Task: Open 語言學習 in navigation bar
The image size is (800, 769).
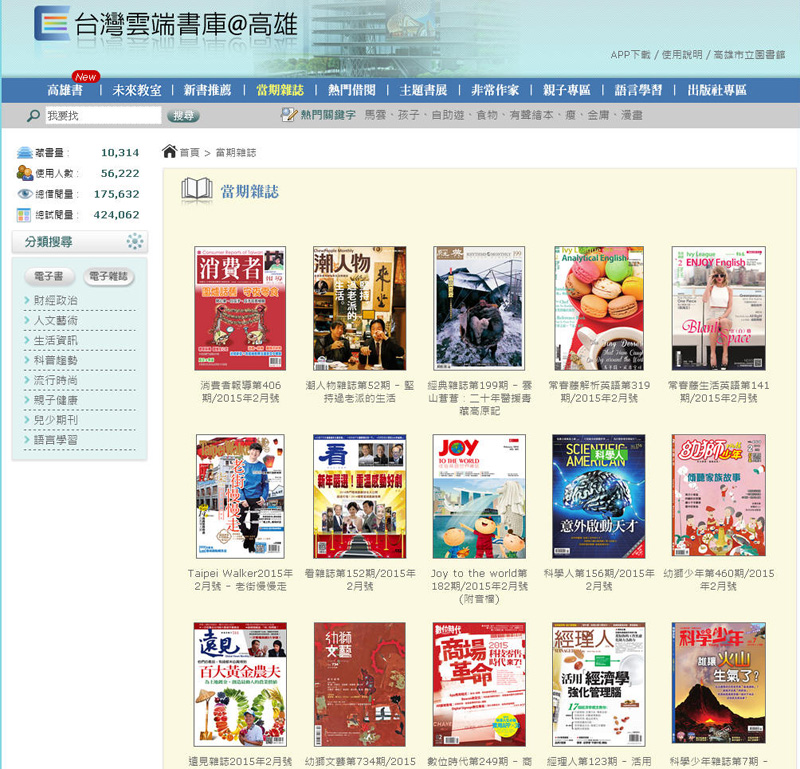Action: [x=638, y=90]
